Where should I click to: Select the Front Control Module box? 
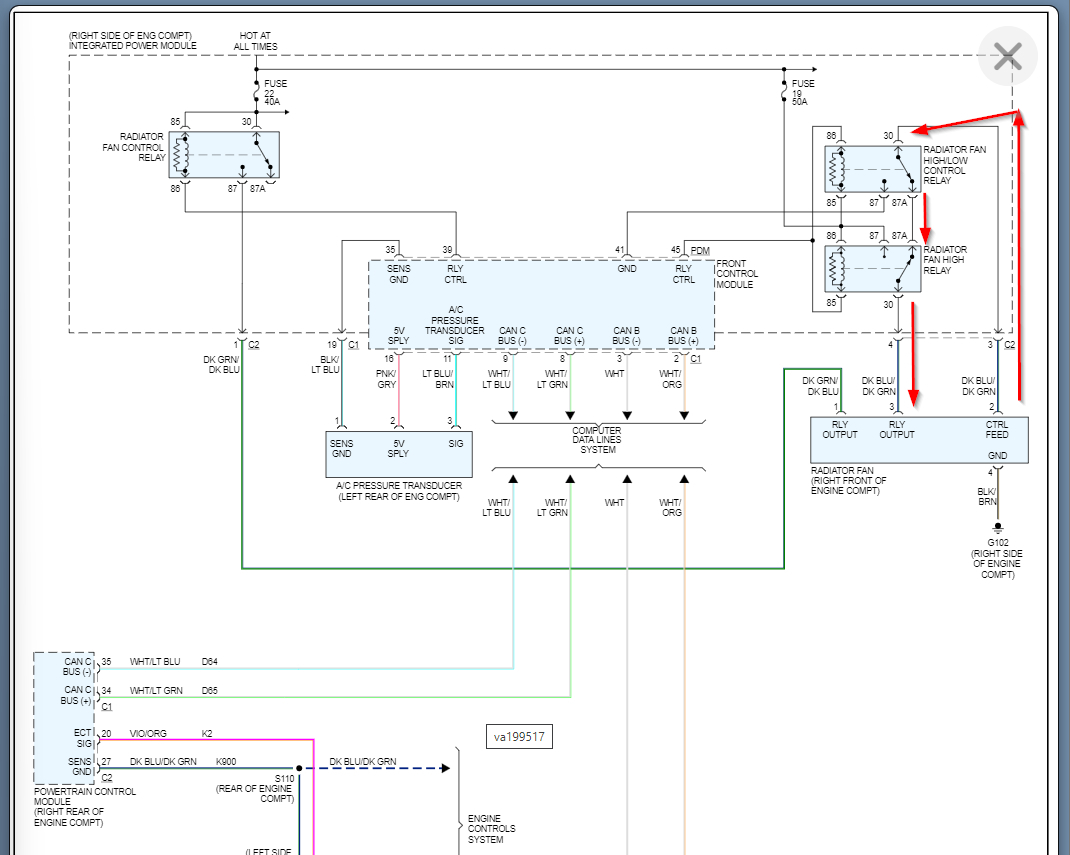[x=541, y=303]
